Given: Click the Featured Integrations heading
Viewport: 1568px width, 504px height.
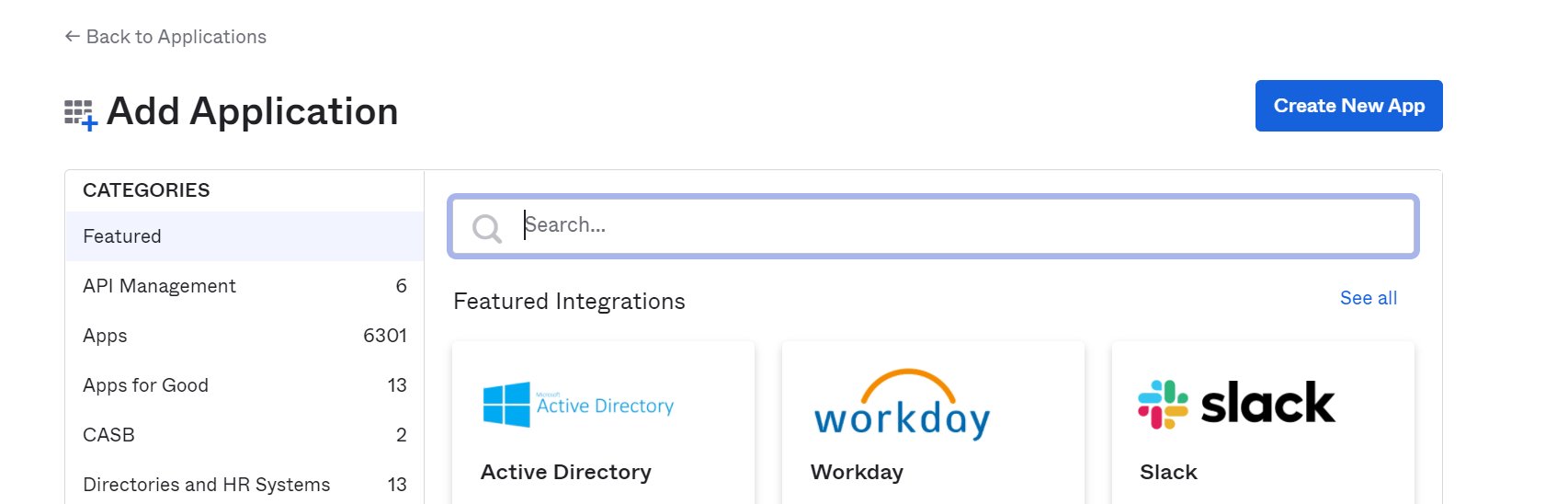Looking at the screenshot, I should [569, 302].
